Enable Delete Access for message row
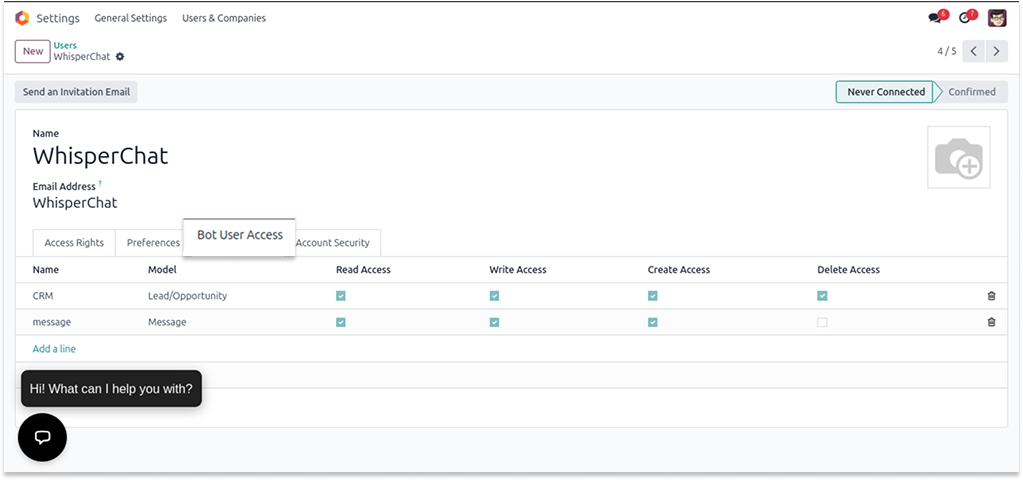The height and width of the screenshot is (480, 1023). point(822,322)
